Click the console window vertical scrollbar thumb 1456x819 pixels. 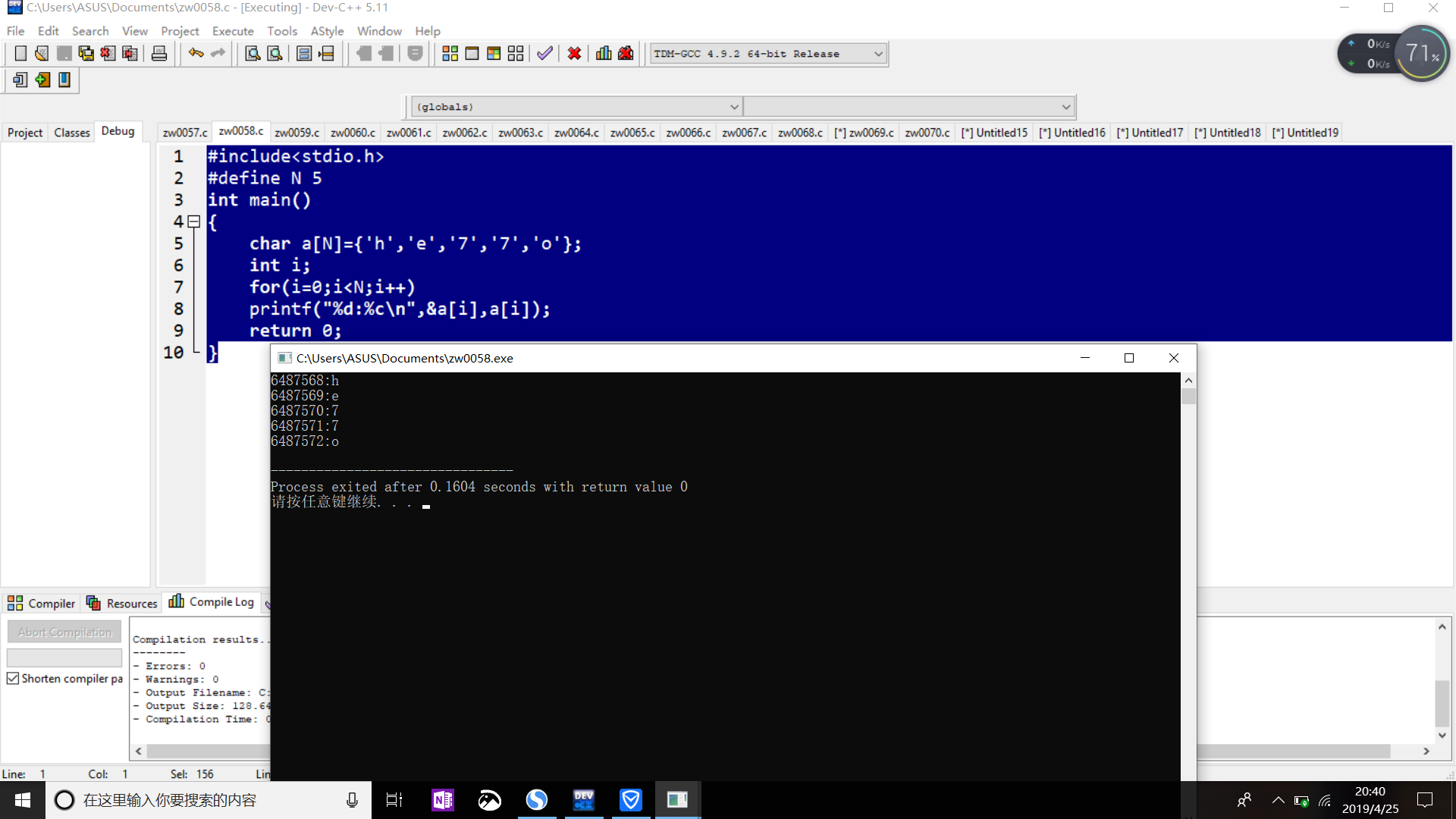(1188, 397)
